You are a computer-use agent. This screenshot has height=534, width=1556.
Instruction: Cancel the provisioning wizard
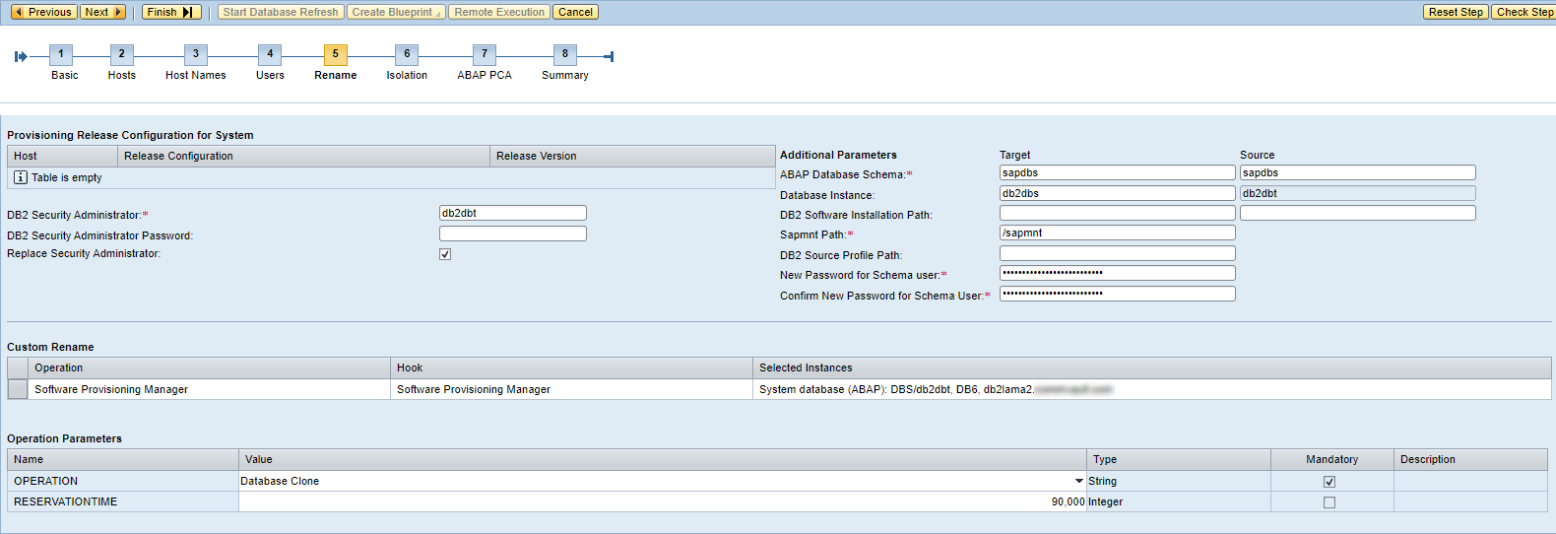pos(575,12)
